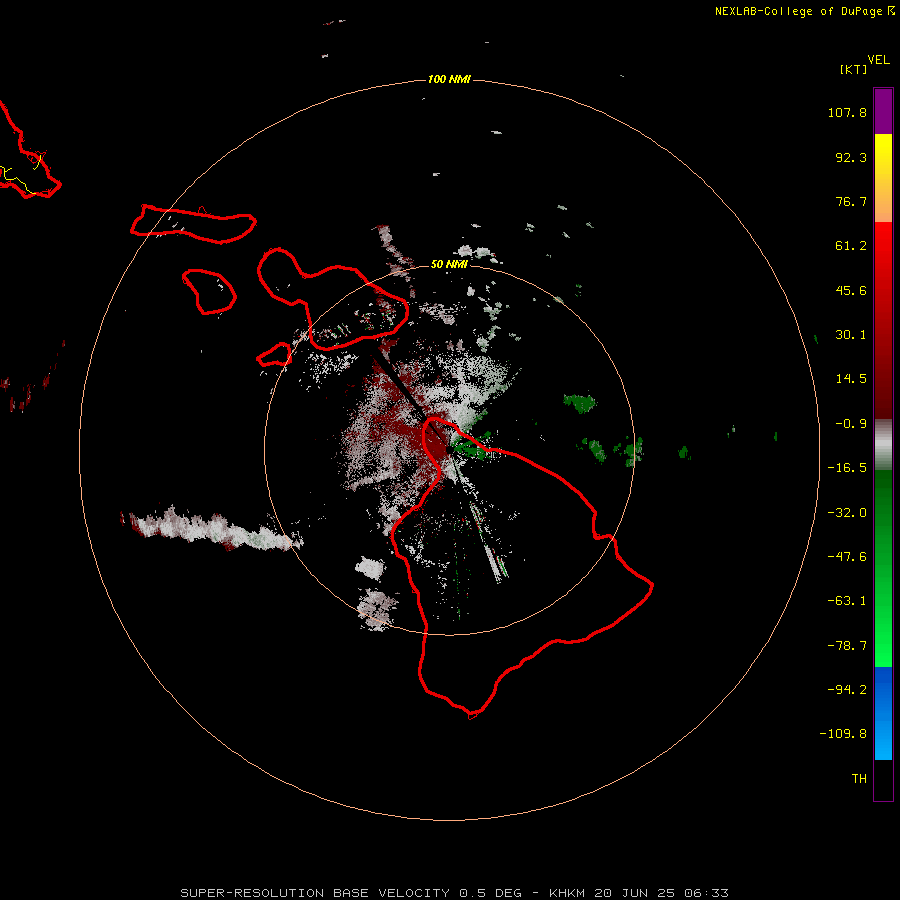Viewport: 900px width, 900px height.
Task: Click the 50 NMI range ring label
Action: [449, 264]
